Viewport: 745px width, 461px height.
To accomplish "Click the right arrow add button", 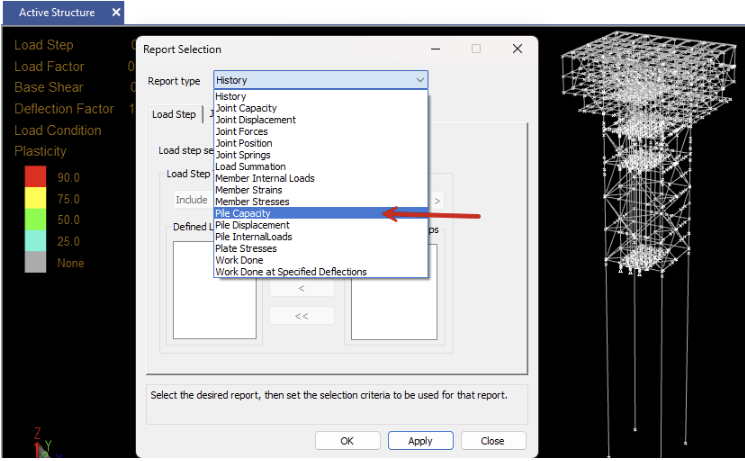I will tap(437, 201).
